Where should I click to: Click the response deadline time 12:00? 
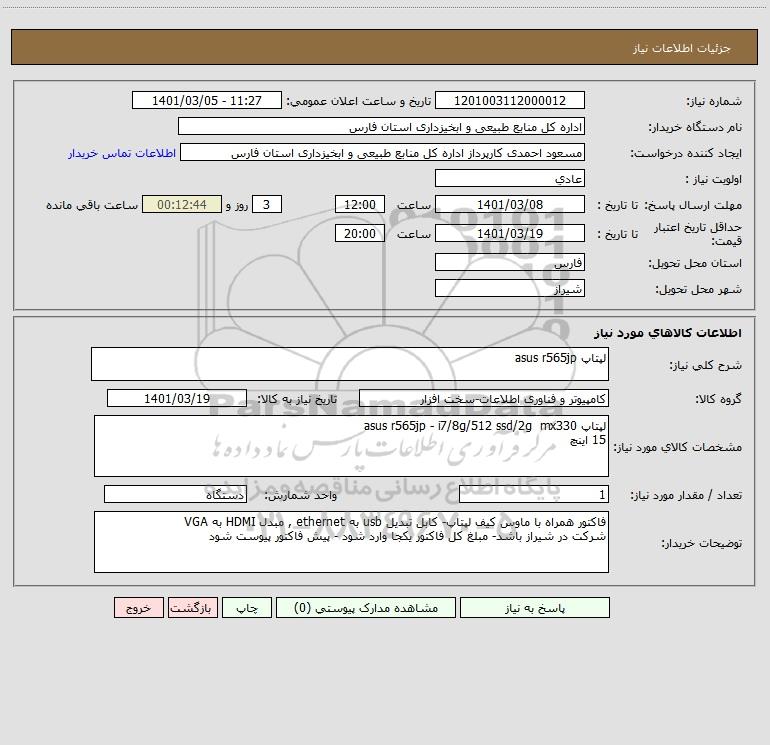(359, 204)
